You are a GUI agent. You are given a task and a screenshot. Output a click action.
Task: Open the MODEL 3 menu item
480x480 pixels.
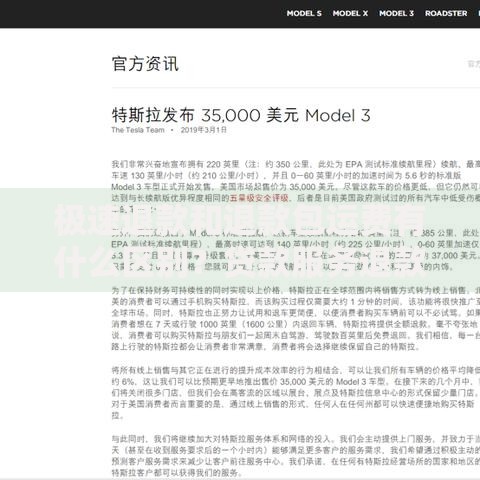click(396, 13)
